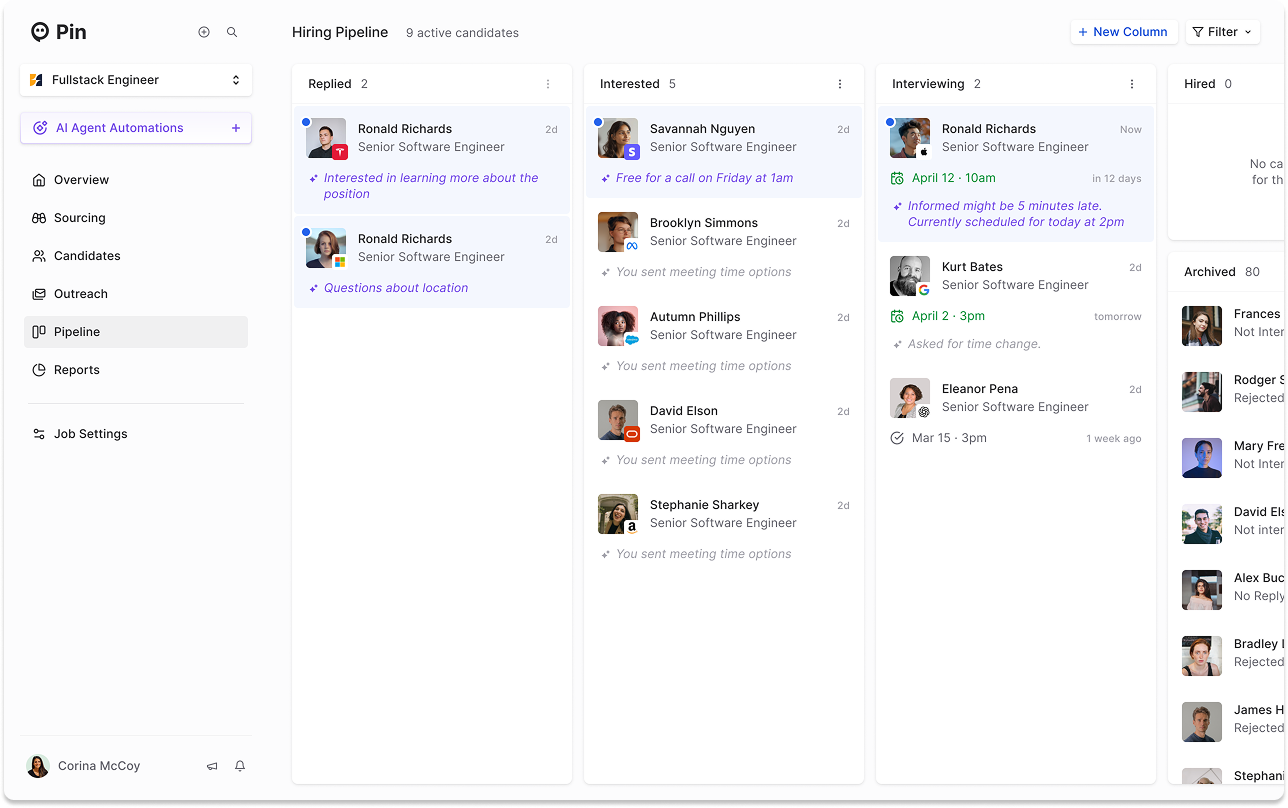Open the Filter dropdown

pos(1222,32)
